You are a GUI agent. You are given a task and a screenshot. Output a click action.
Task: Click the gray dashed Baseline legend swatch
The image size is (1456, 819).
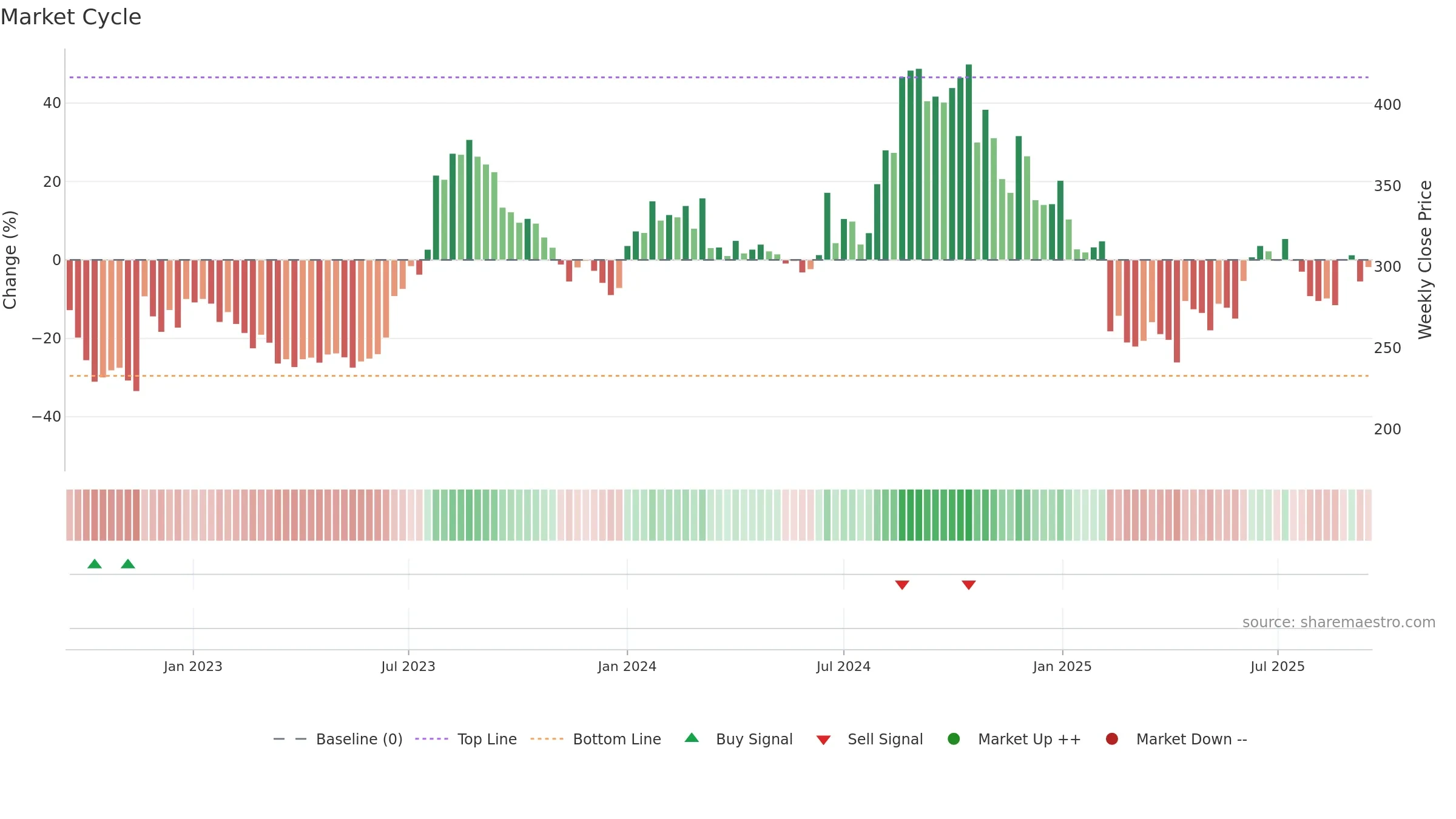(290, 739)
